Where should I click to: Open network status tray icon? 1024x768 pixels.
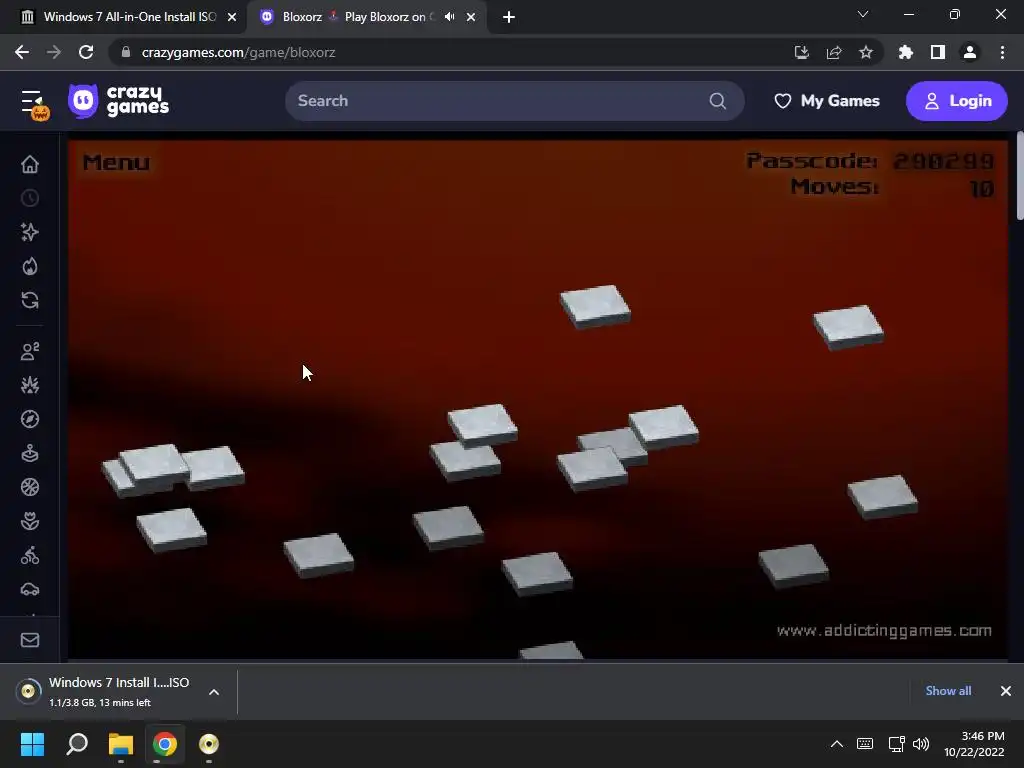896,744
